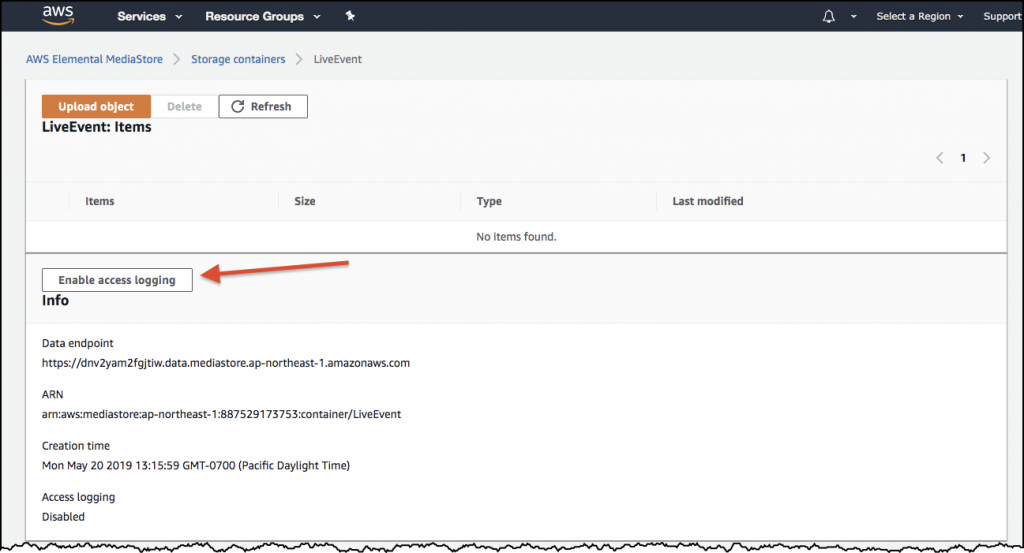Open the notifications bell icon
Image resolution: width=1024 pixels, height=553 pixels.
828,17
